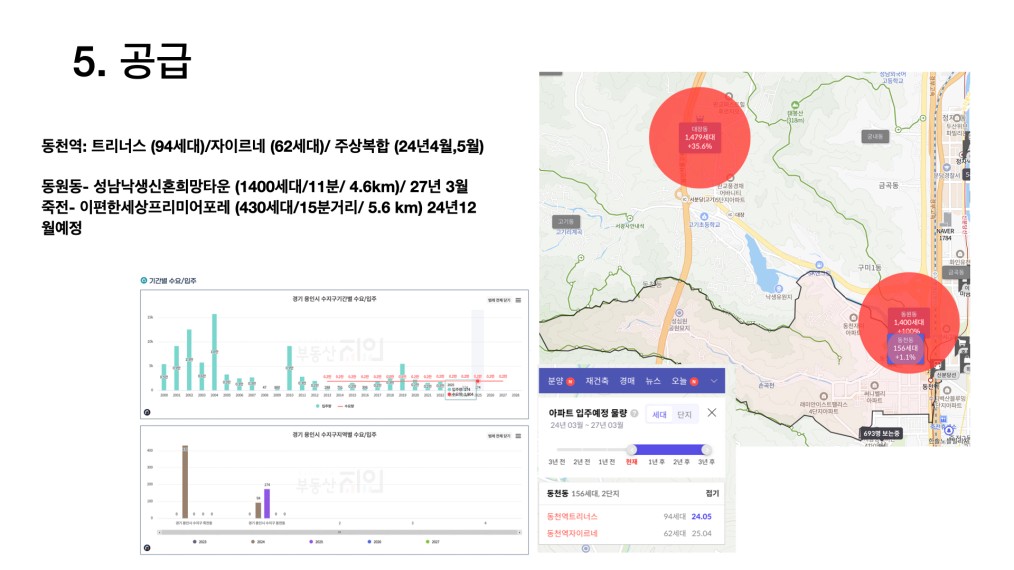
Task: Open the 경매 tab
Action: tap(627, 381)
